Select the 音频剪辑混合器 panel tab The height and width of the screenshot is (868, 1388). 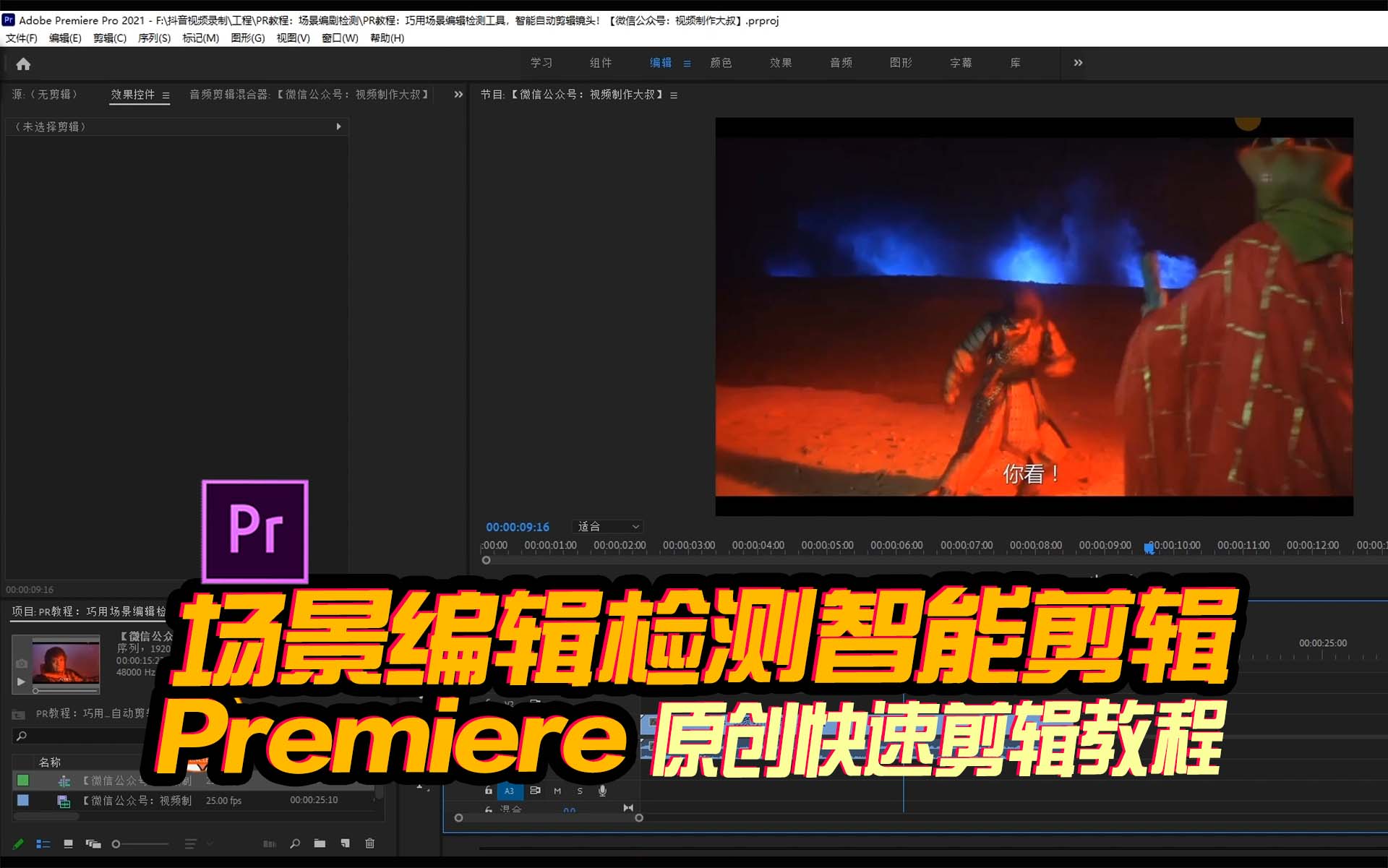click(309, 95)
